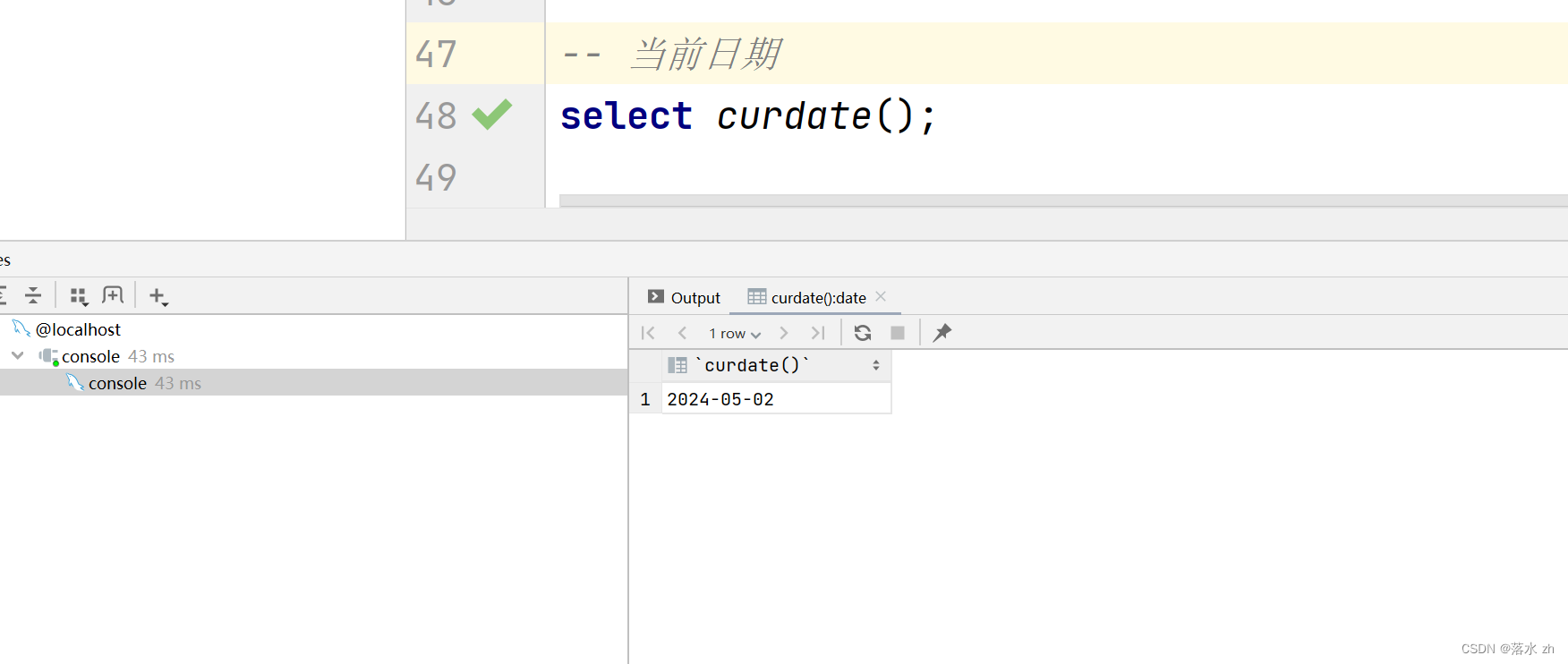Select row number 1 in result grid

click(x=645, y=399)
